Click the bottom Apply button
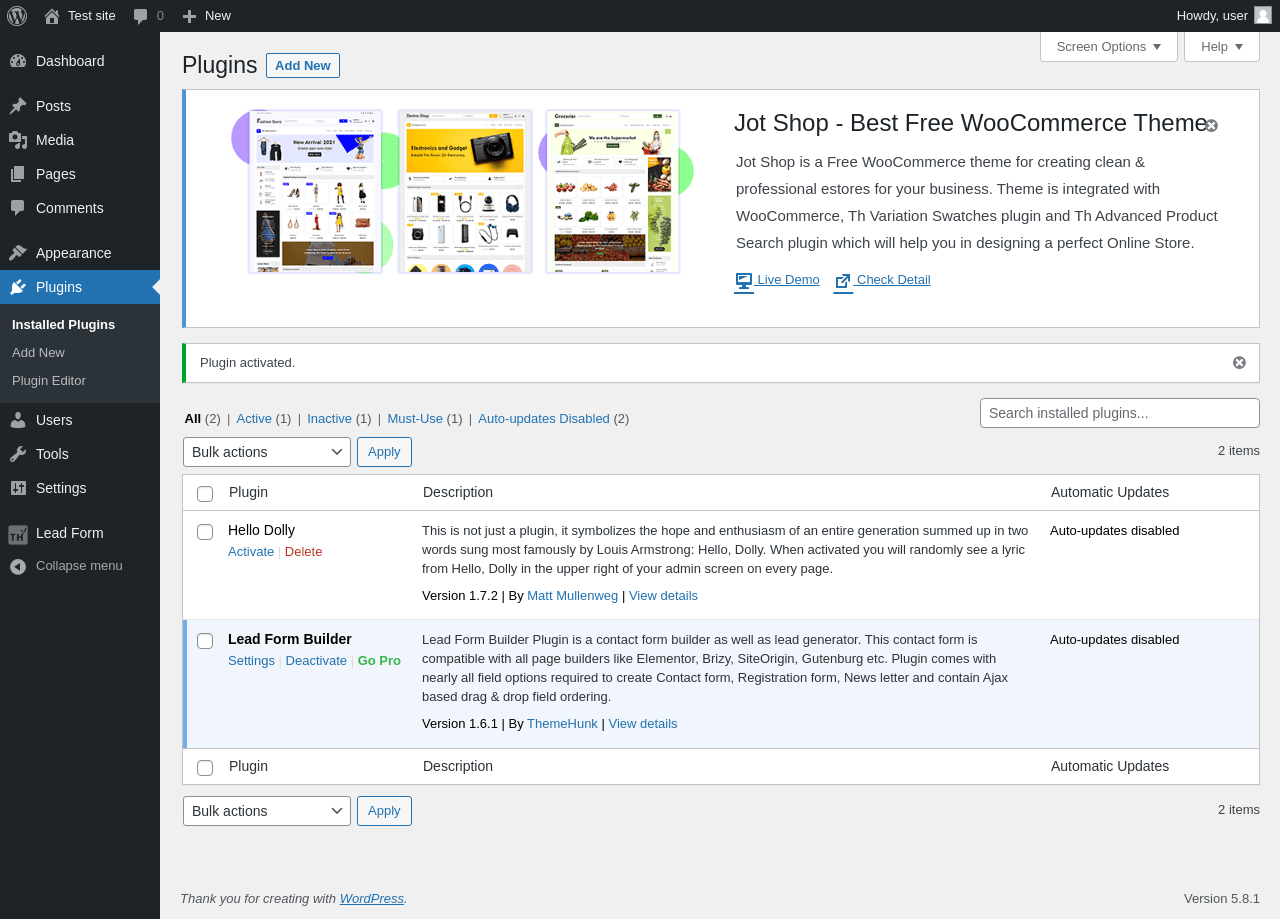The image size is (1280, 919). pos(384,811)
